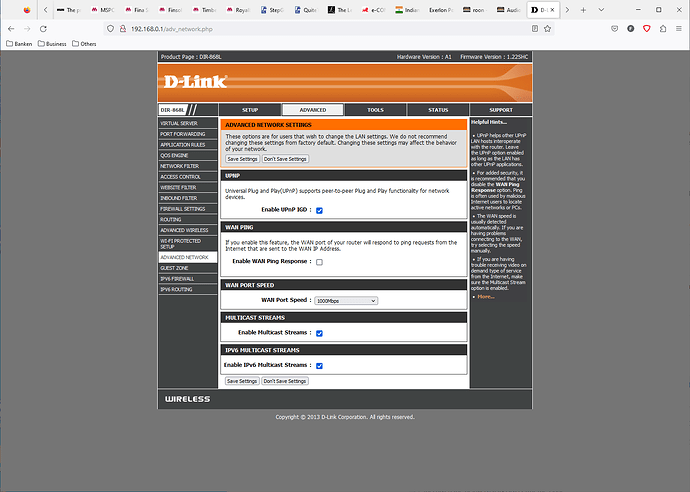
Task: Disable the Enable UPnP IGD checkbox
Action: point(319,211)
